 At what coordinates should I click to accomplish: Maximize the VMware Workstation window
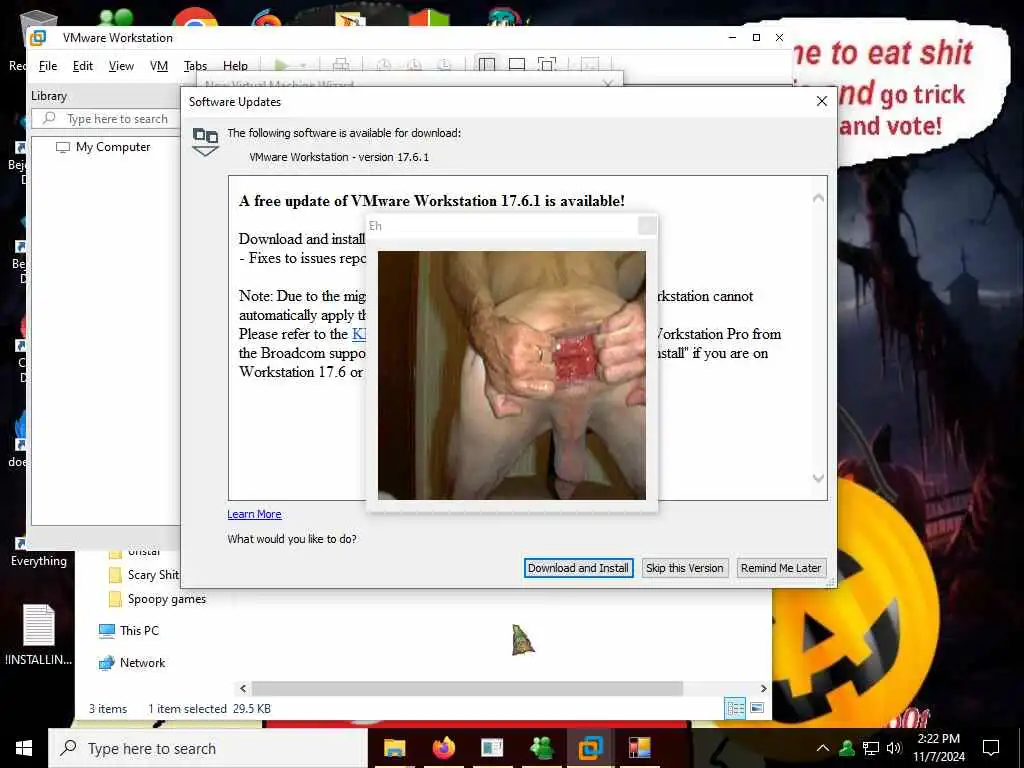click(756, 37)
